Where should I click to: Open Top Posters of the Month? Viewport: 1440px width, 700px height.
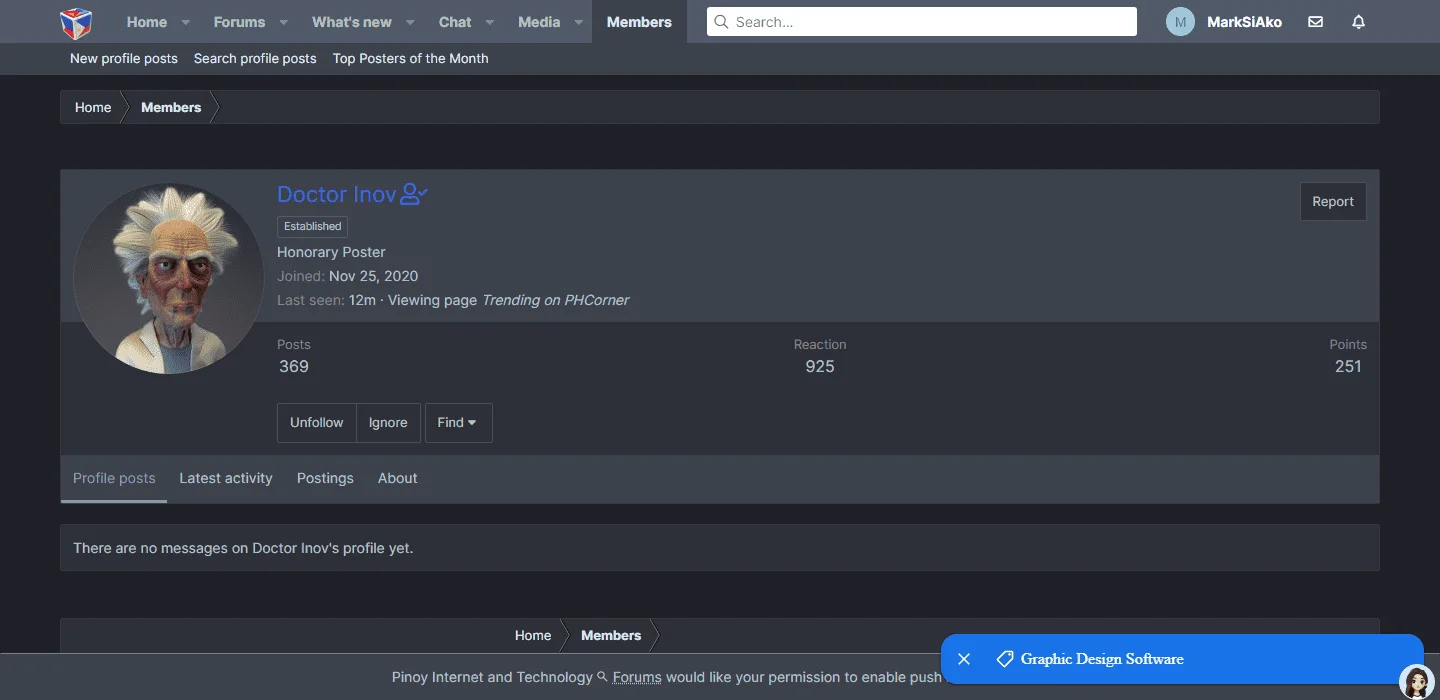click(411, 59)
